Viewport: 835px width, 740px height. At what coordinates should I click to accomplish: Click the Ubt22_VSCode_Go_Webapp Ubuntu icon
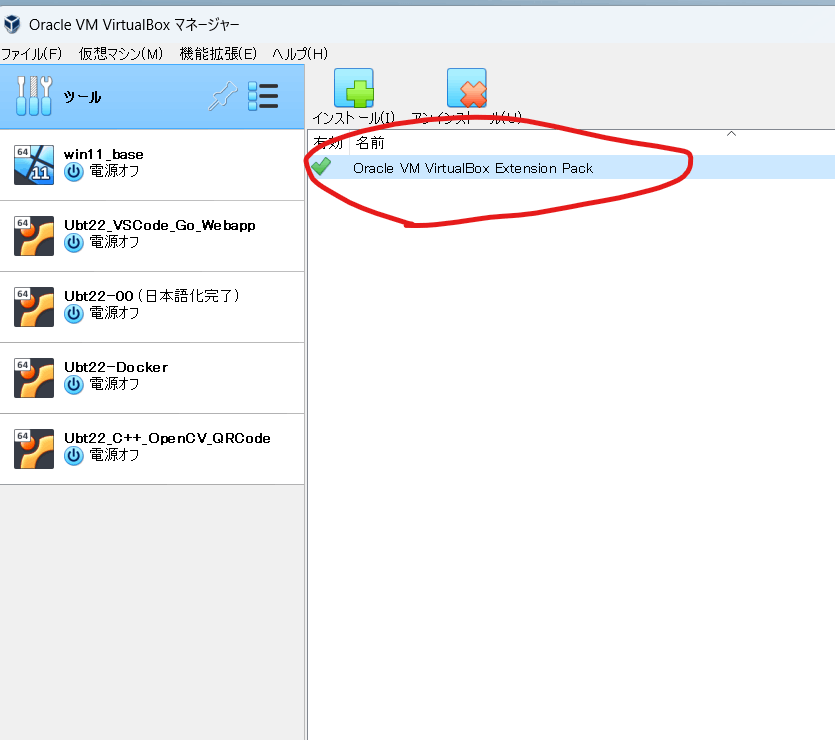(34, 236)
